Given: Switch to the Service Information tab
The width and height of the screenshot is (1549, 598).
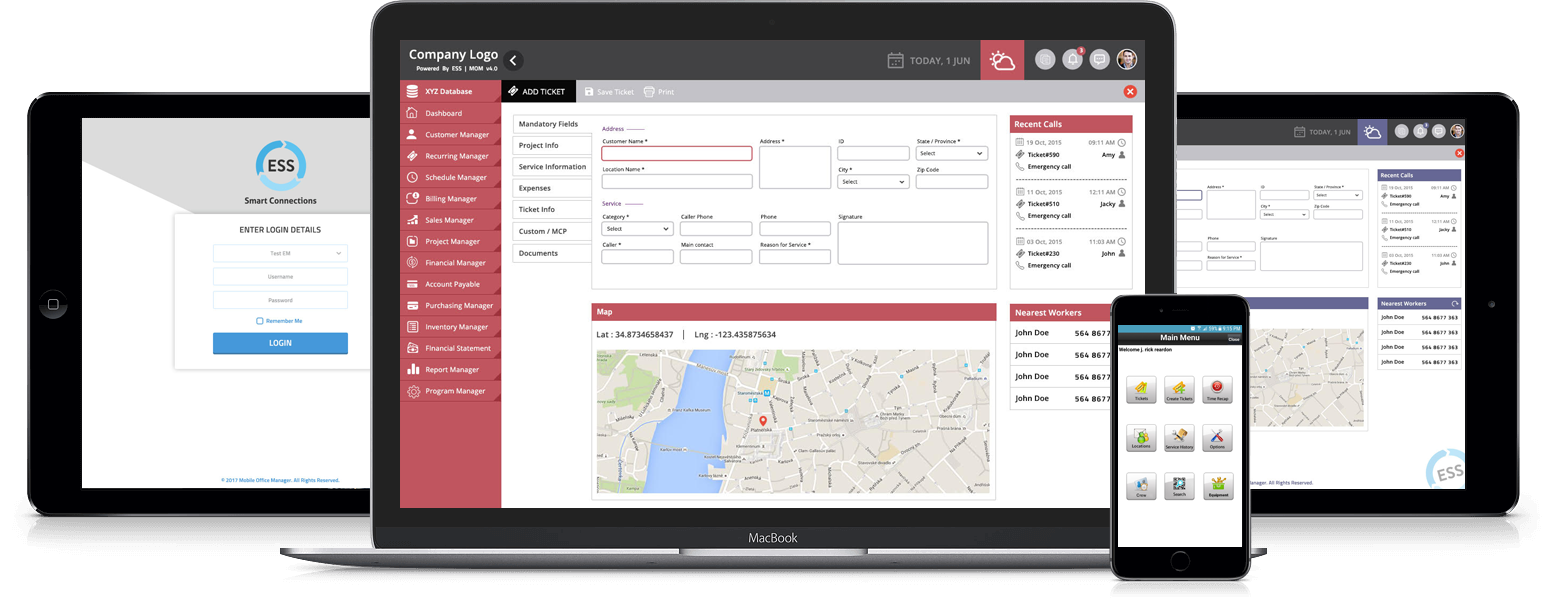Looking at the screenshot, I should point(552,167).
